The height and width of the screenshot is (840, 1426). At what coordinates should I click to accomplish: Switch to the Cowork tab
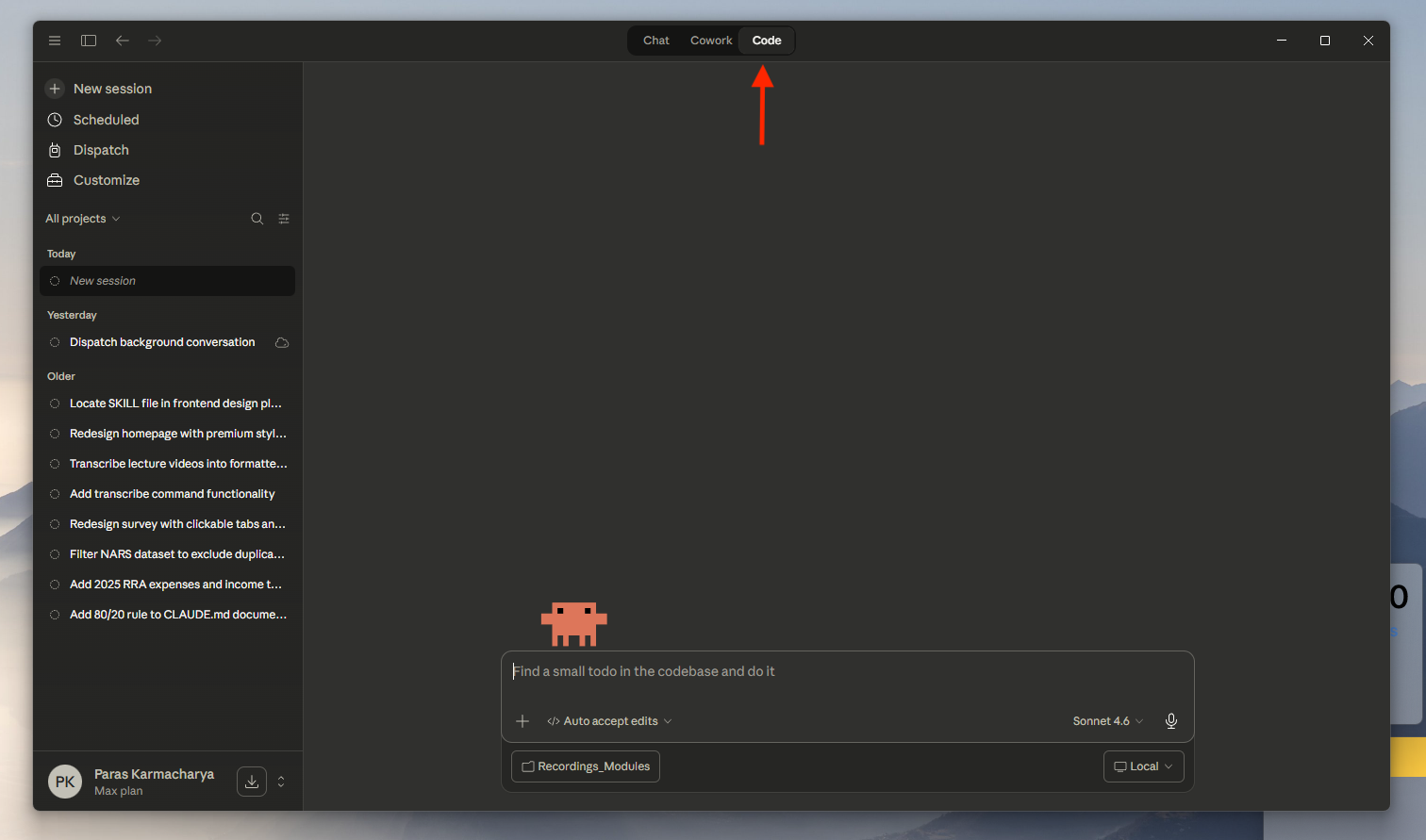[x=711, y=41]
